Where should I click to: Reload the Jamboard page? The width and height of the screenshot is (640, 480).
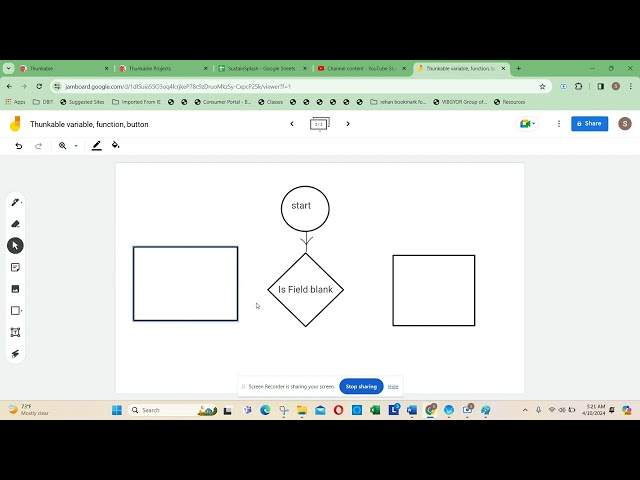pos(39,87)
